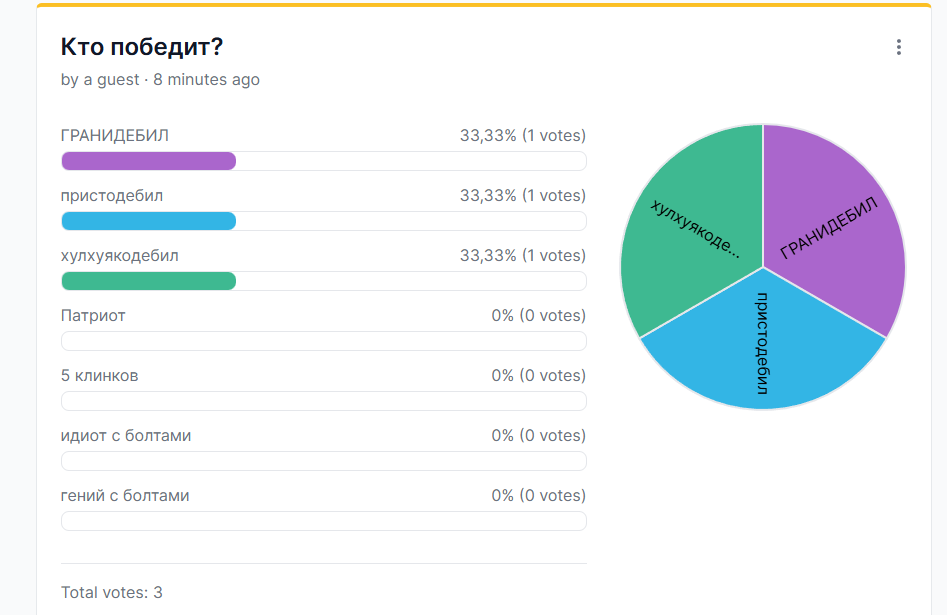Click the пристодебил option label
This screenshot has height=615, width=947.
[112, 196]
